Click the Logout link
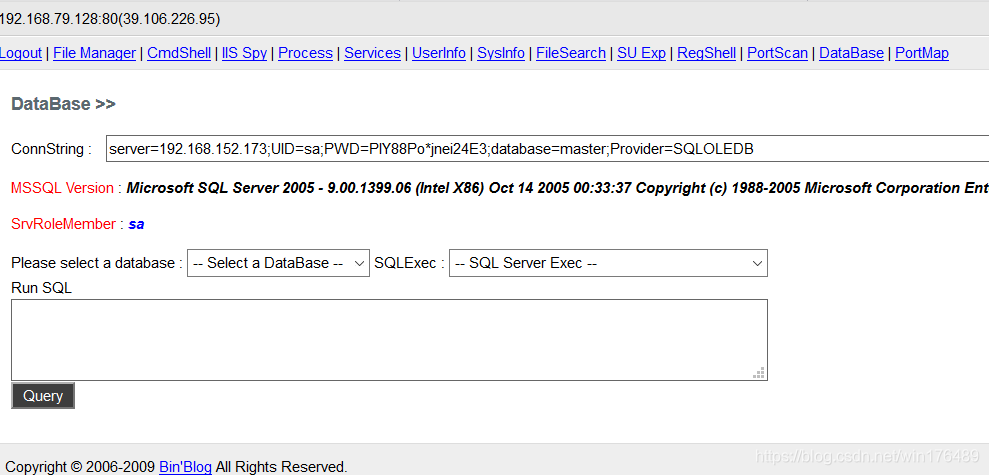Screen dimensions: 989x475 [21, 53]
